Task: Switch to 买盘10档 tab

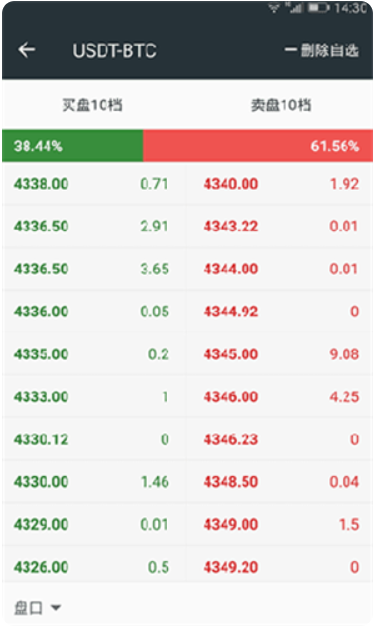Action: click(x=92, y=105)
